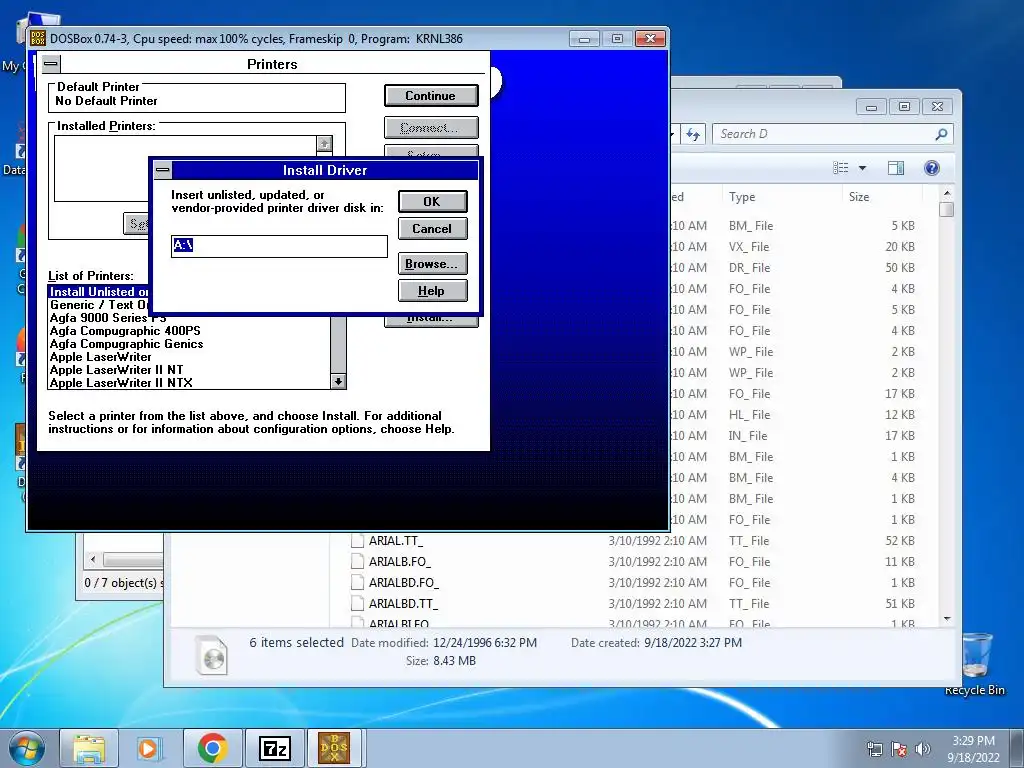This screenshot has width=1024, height=768.
Task: Click the Installed Printers scroll up arrow
Action: tap(324, 143)
